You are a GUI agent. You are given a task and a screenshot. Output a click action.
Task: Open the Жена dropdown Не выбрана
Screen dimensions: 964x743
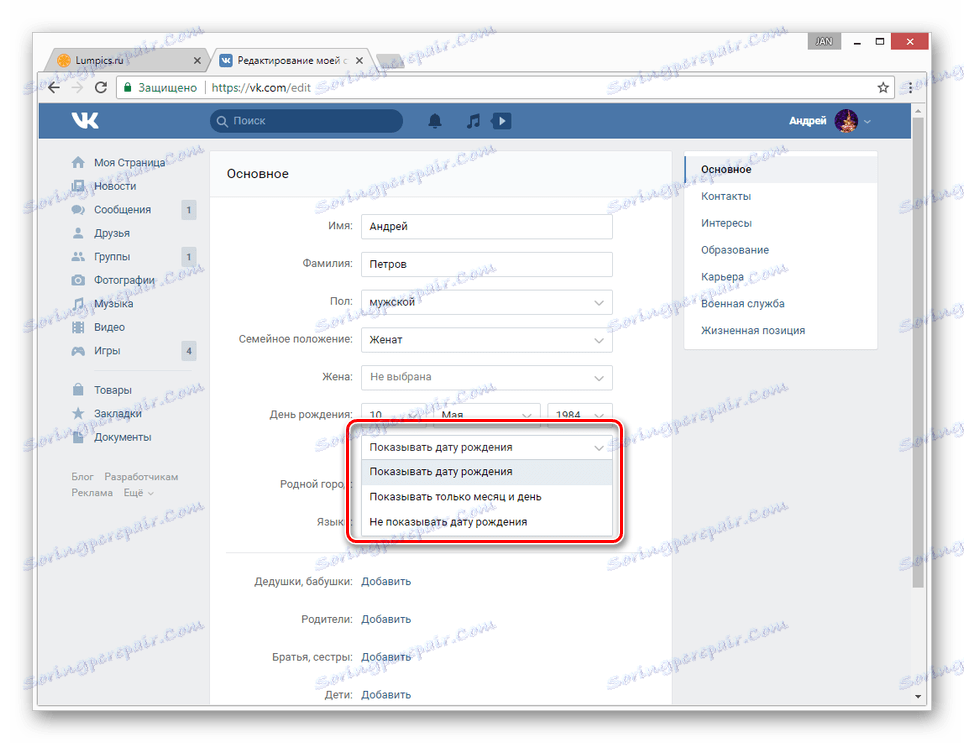(486, 377)
